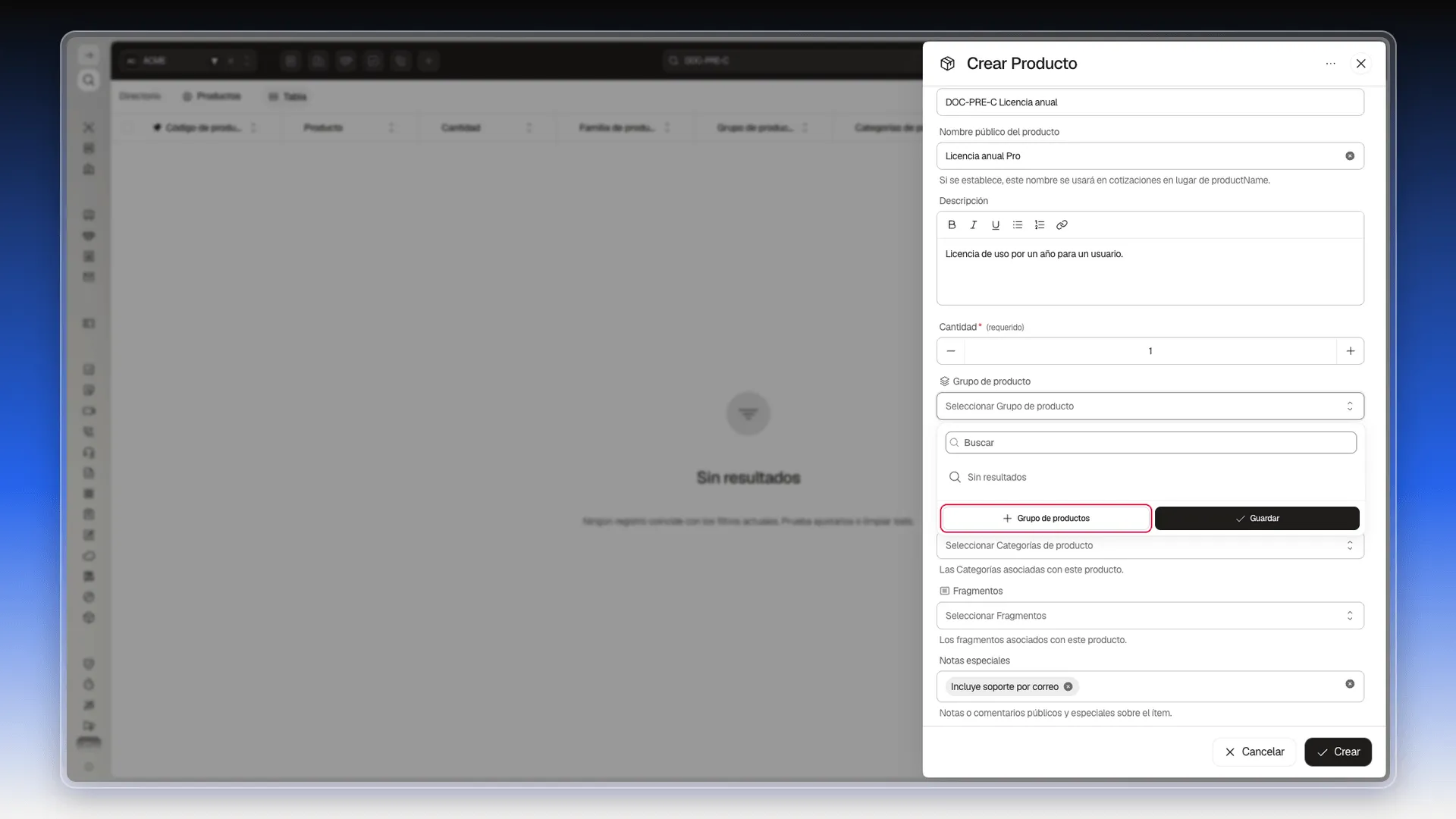The image size is (1456, 819).
Task: Expand Seleccionar Fragmentos dropdown
Action: [1150, 616]
